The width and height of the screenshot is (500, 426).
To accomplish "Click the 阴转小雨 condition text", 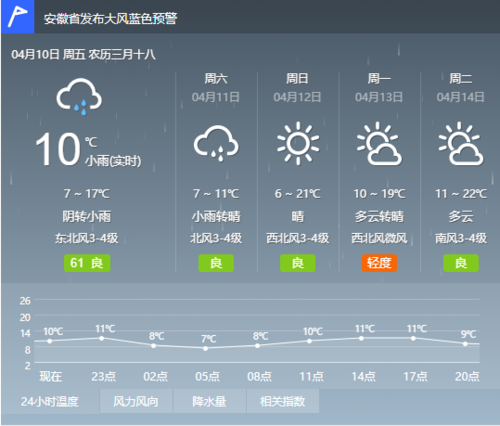I will point(87,216).
